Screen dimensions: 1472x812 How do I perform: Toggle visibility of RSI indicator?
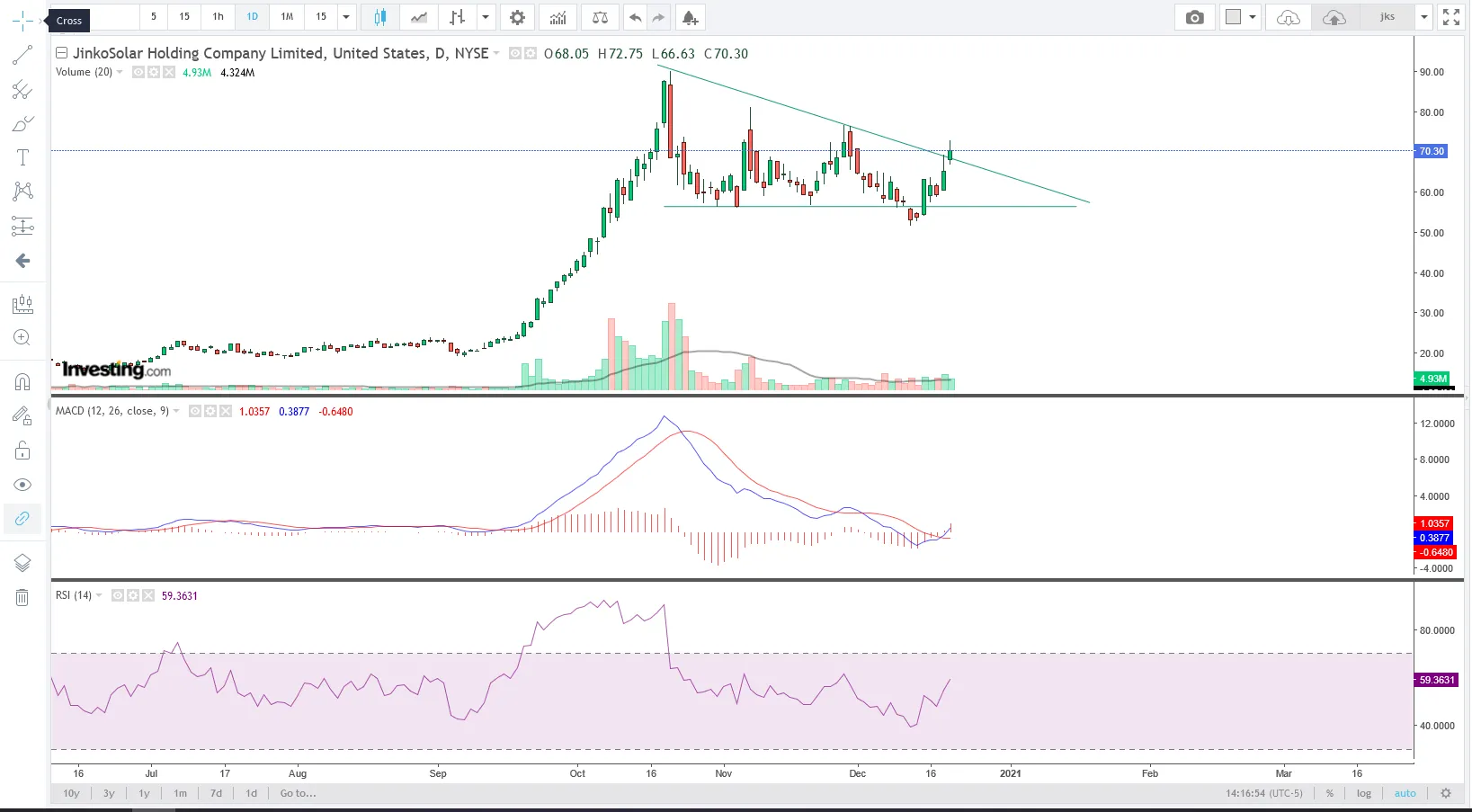point(117,595)
